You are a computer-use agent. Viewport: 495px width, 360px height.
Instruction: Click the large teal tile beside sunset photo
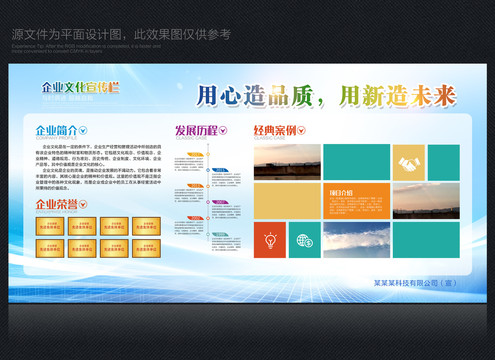[357, 162]
